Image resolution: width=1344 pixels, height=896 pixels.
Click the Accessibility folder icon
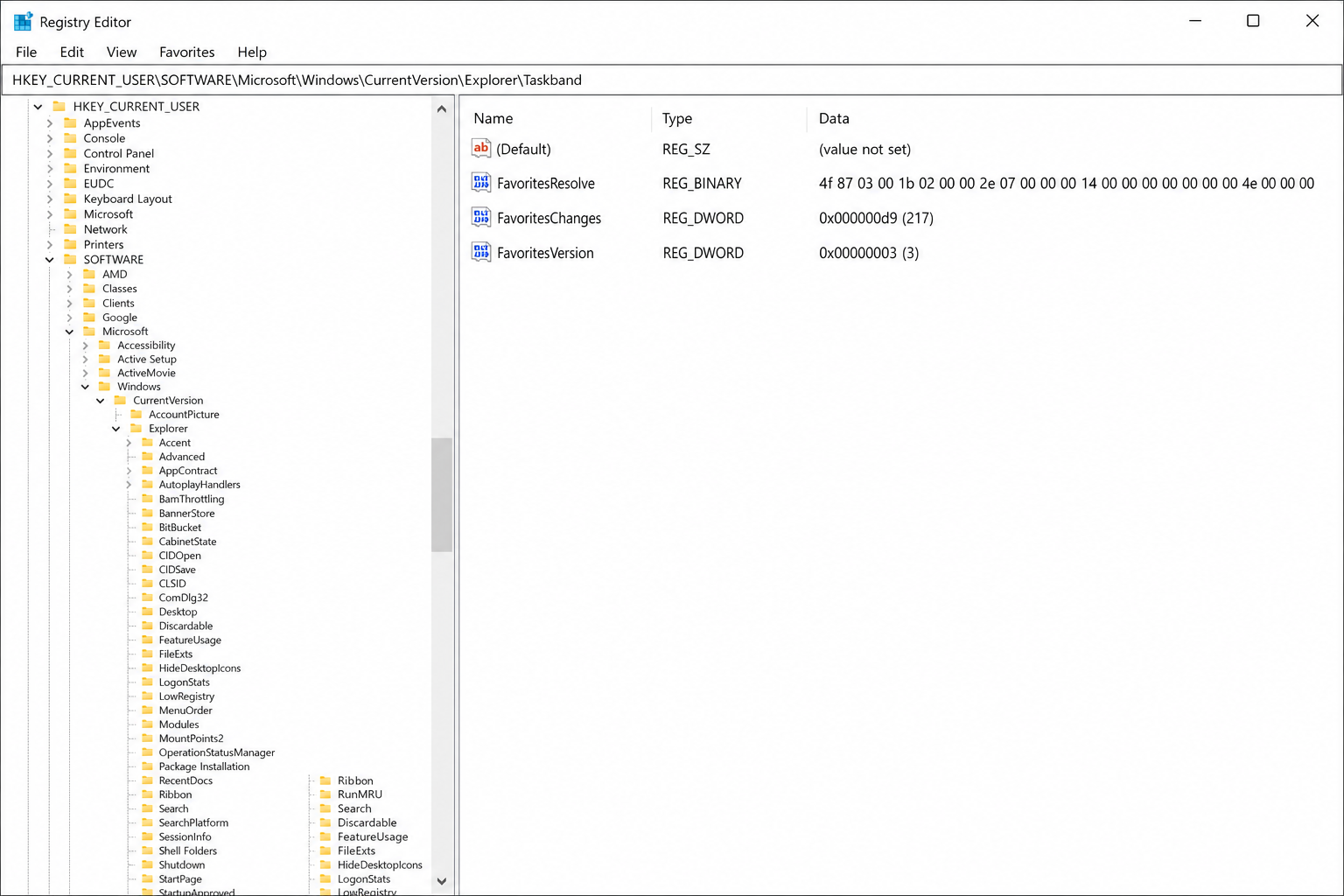coord(105,345)
